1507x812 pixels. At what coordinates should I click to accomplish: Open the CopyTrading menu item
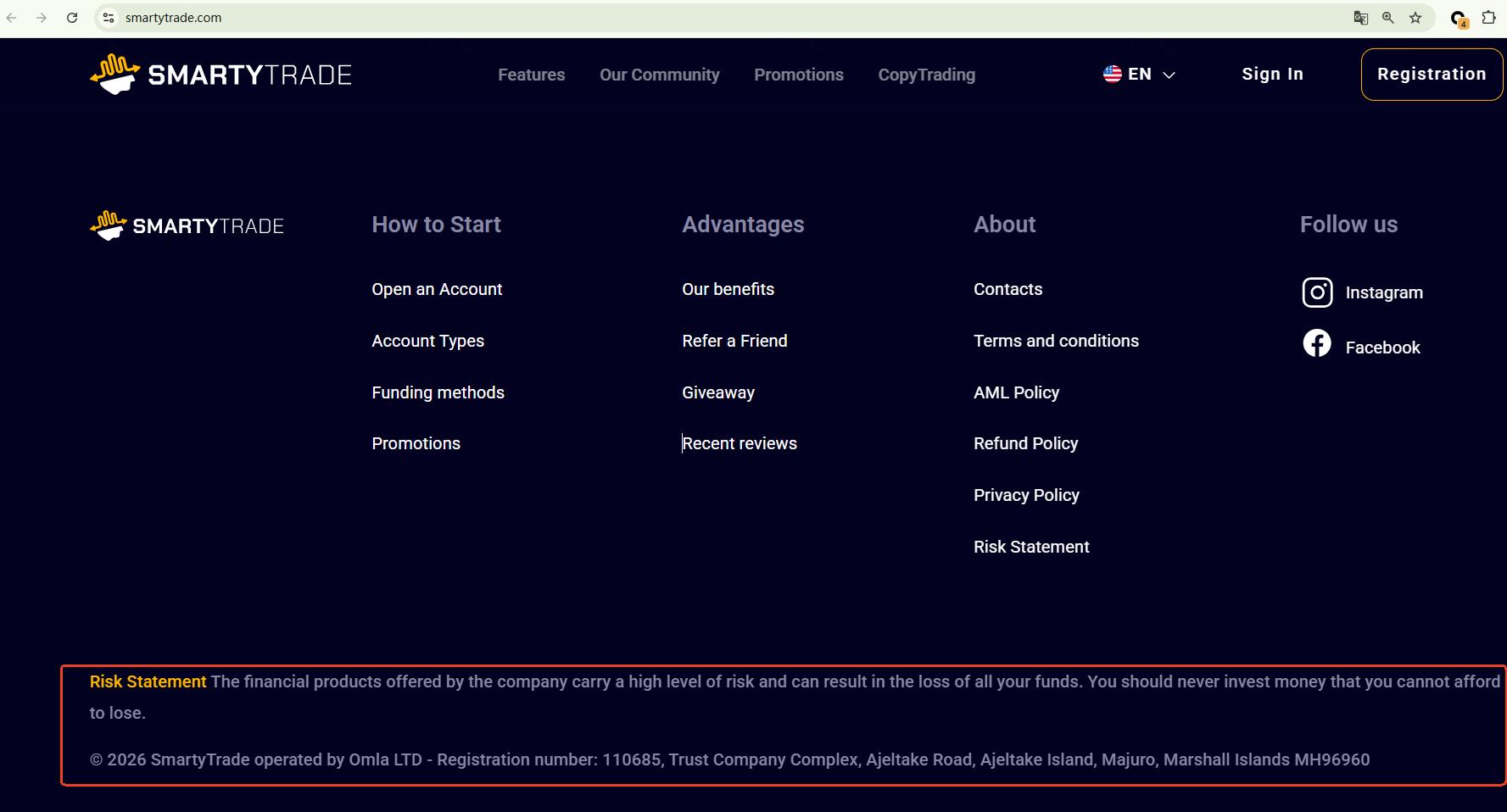coord(926,75)
